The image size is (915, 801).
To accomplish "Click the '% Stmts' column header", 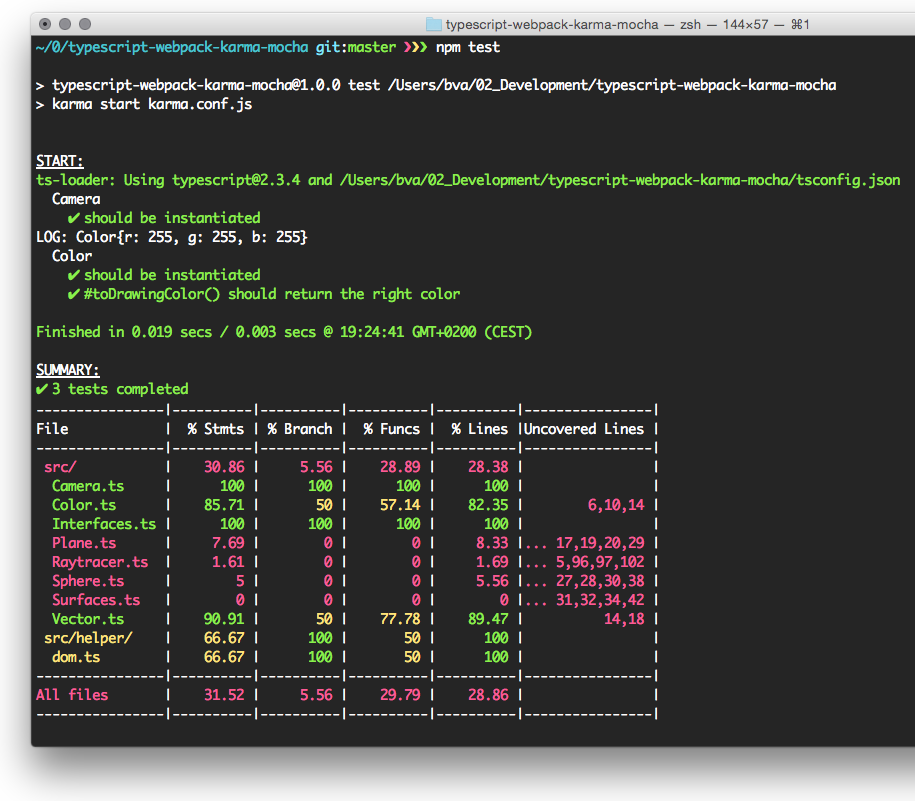I will 216,429.
